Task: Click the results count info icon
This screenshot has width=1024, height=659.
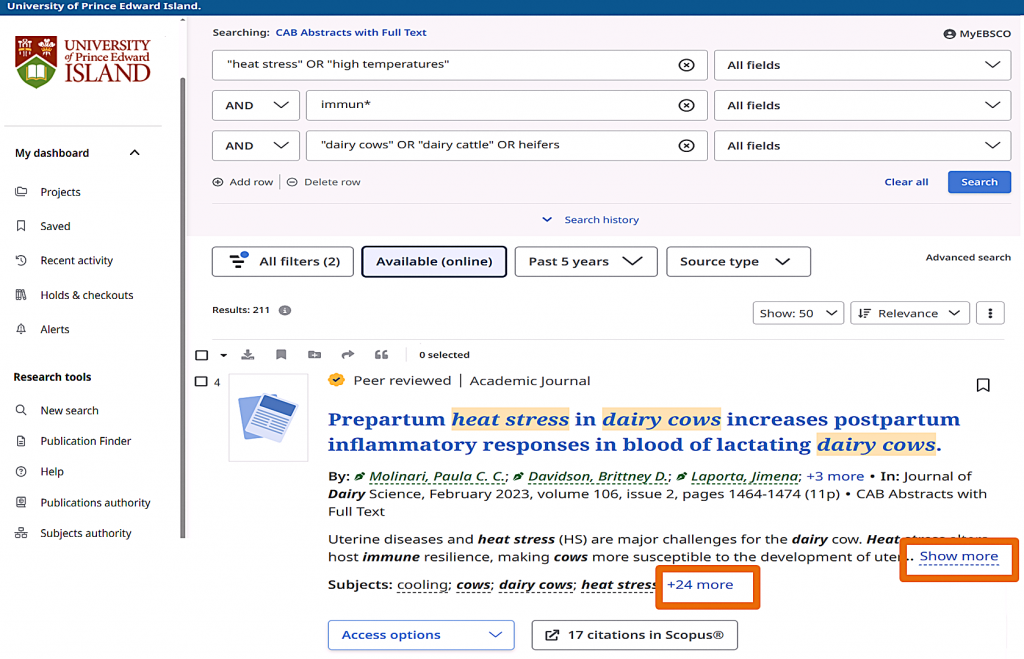Action: tap(285, 310)
